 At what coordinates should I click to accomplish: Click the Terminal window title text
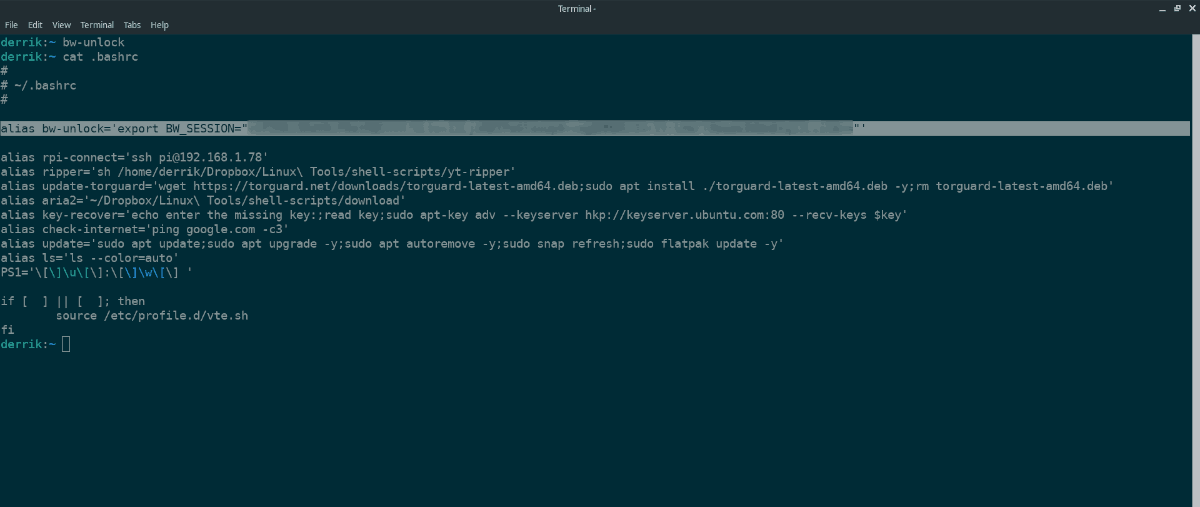point(577,9)
